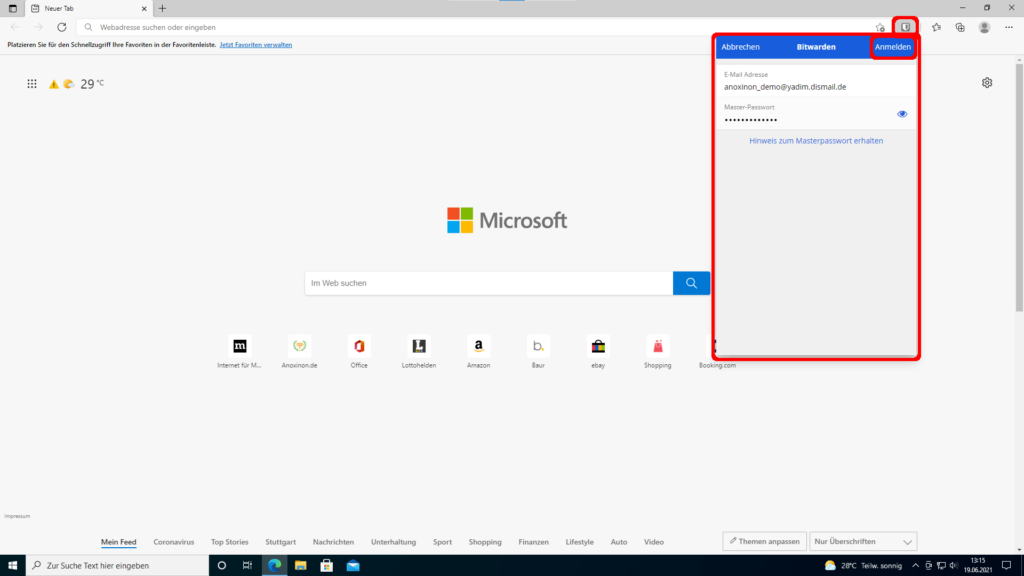
Task: Select the Auto feed tab
Action: click(618, 542)
